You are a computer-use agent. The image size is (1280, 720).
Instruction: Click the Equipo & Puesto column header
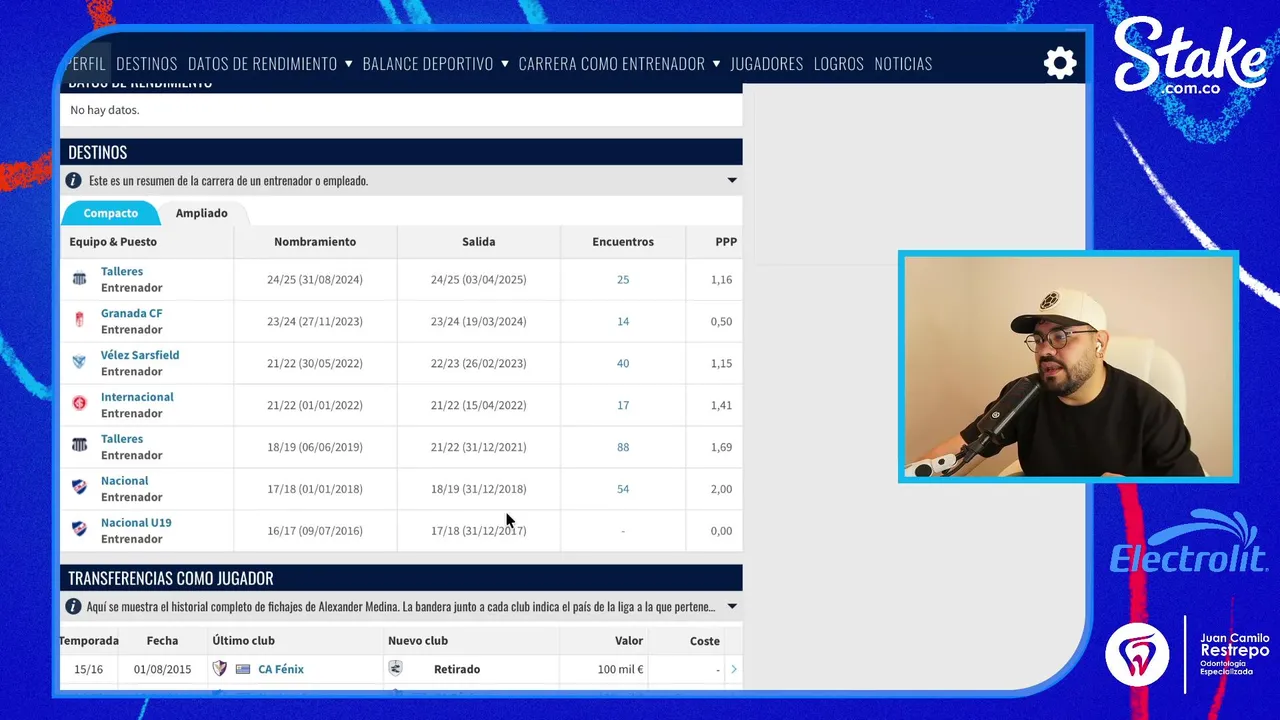point(113,241)
